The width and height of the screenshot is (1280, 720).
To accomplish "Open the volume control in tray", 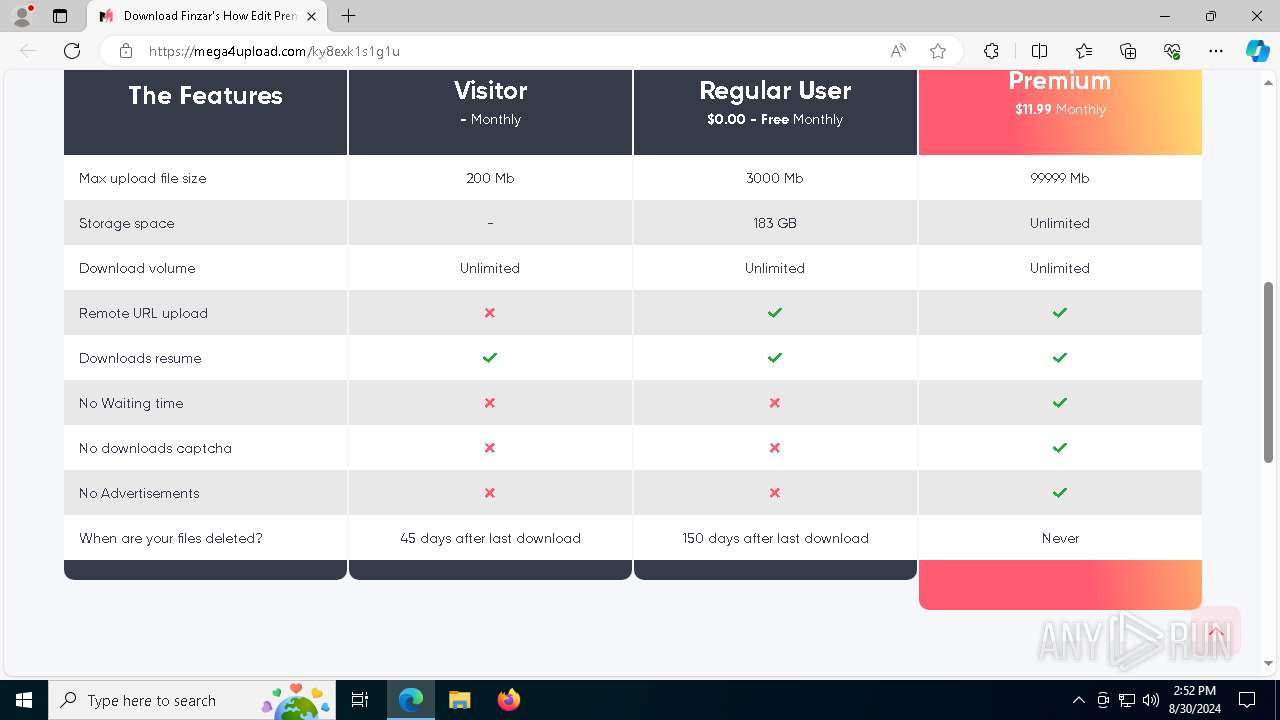I will [1150, 700].
